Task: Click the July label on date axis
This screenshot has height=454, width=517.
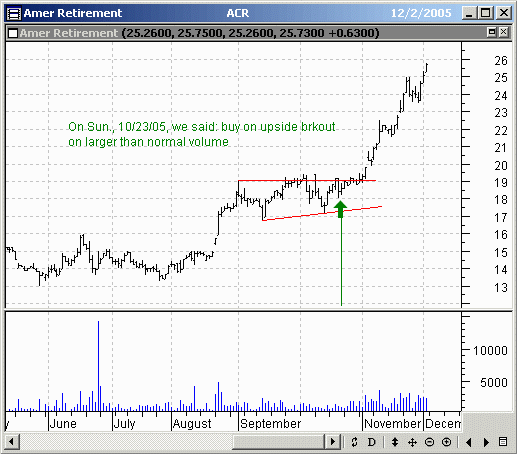Action: [x=124, y=424]
